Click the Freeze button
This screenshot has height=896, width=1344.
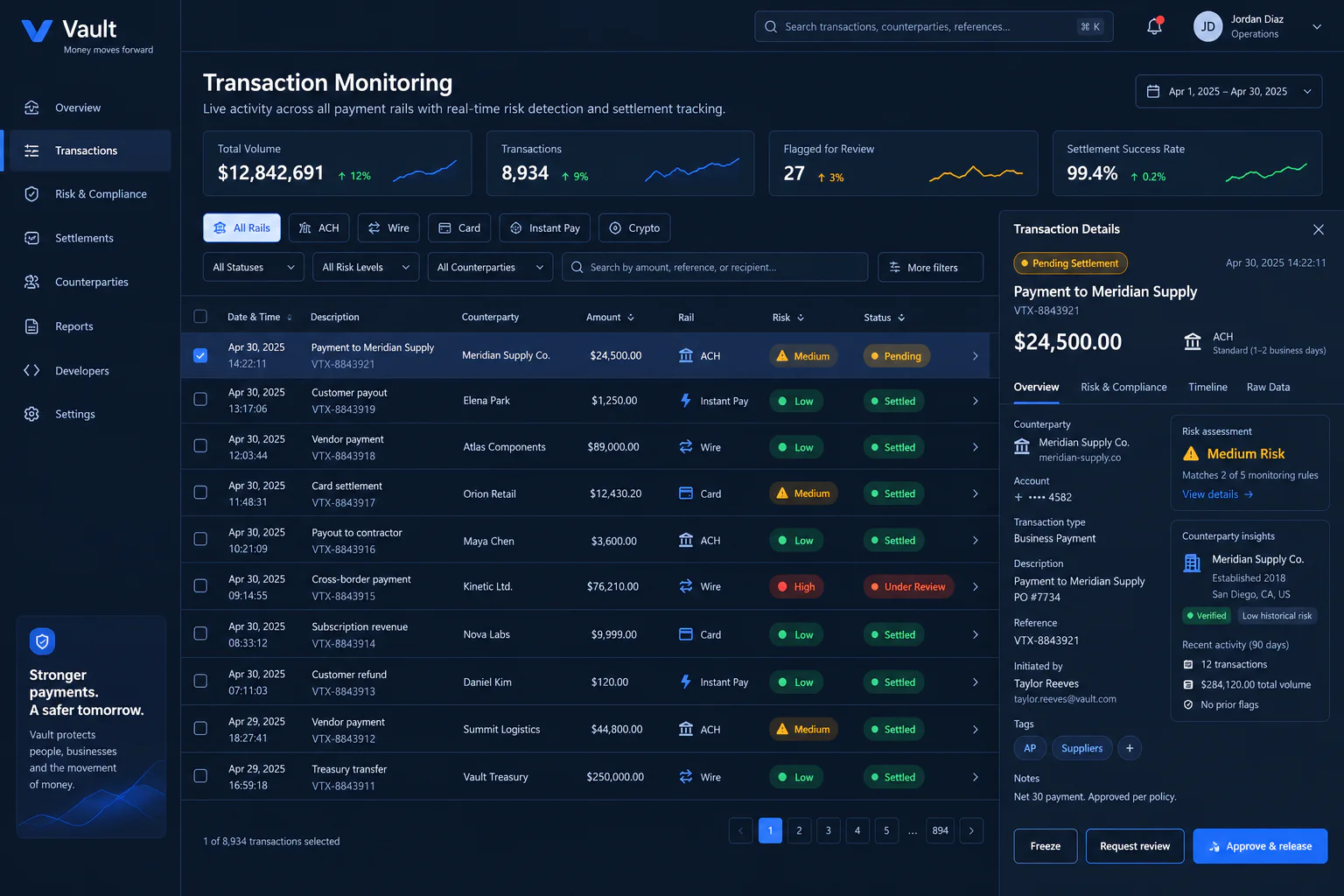pyautogui.click(x=1046, y=846)
